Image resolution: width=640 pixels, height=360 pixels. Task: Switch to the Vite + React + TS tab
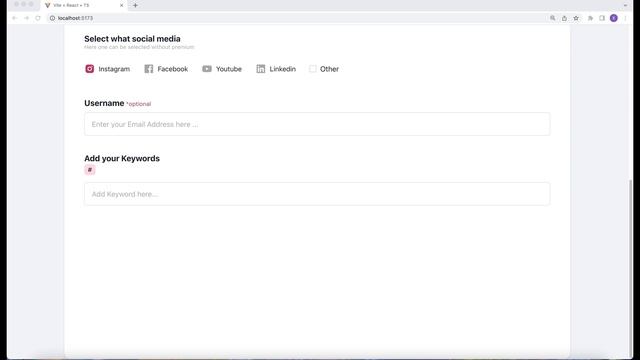pos(84,5)
